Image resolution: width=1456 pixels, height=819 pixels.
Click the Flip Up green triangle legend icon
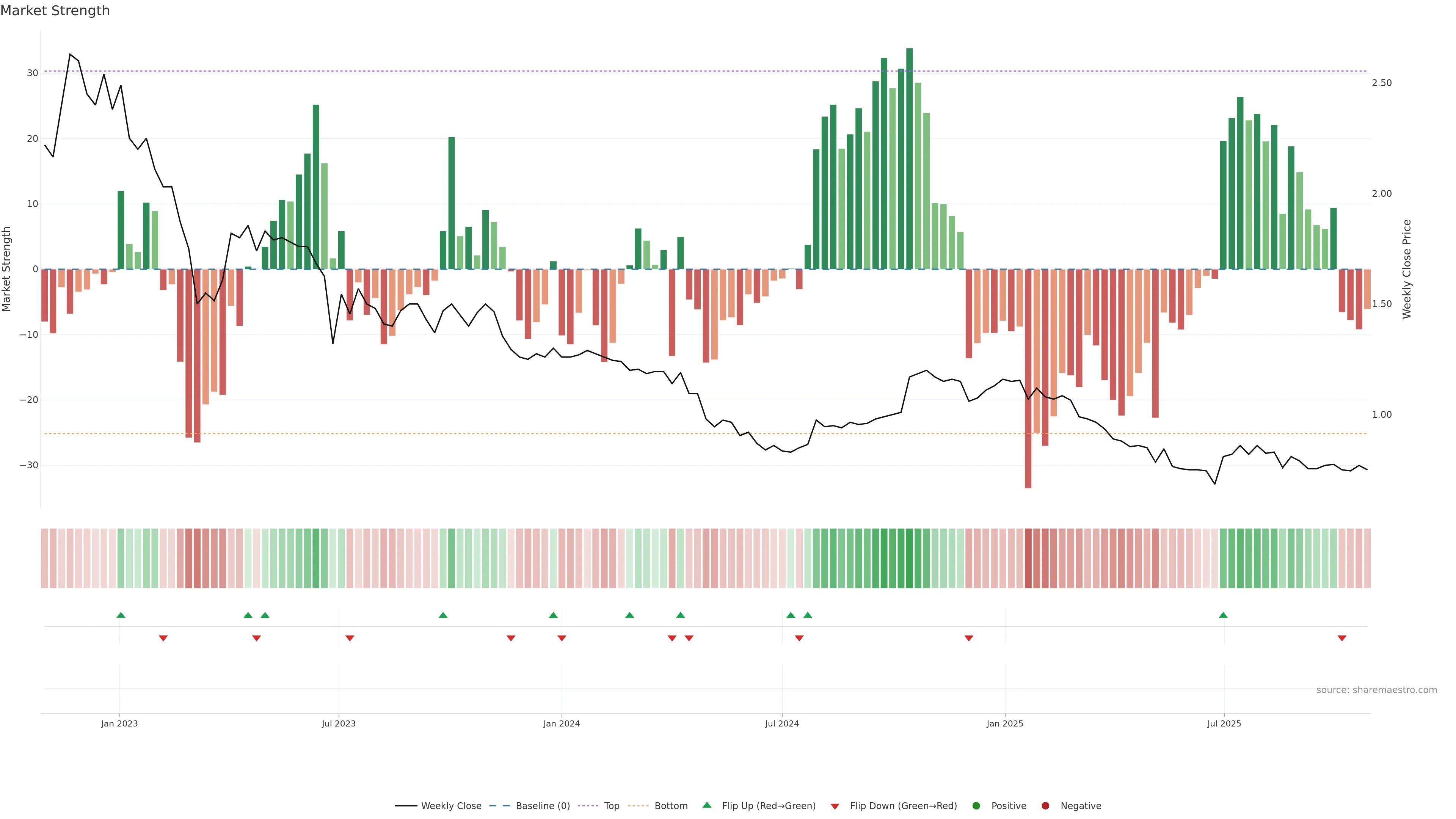706,805
